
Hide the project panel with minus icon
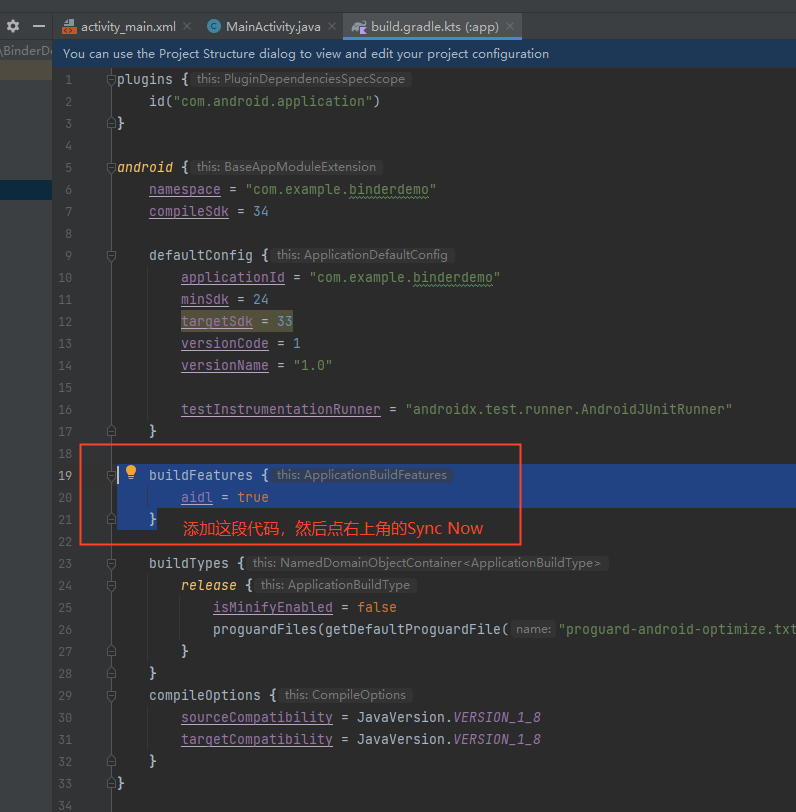[39, 26]
